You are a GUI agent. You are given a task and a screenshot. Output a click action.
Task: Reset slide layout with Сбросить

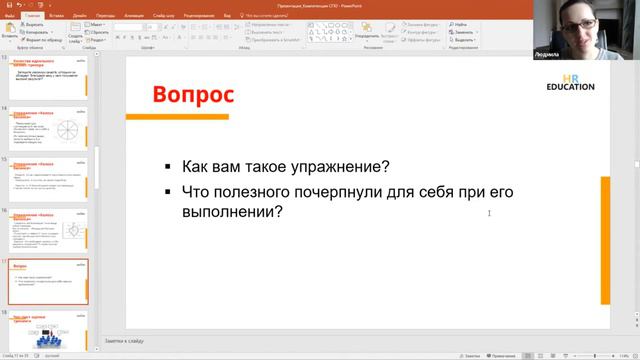click(97, 32)
